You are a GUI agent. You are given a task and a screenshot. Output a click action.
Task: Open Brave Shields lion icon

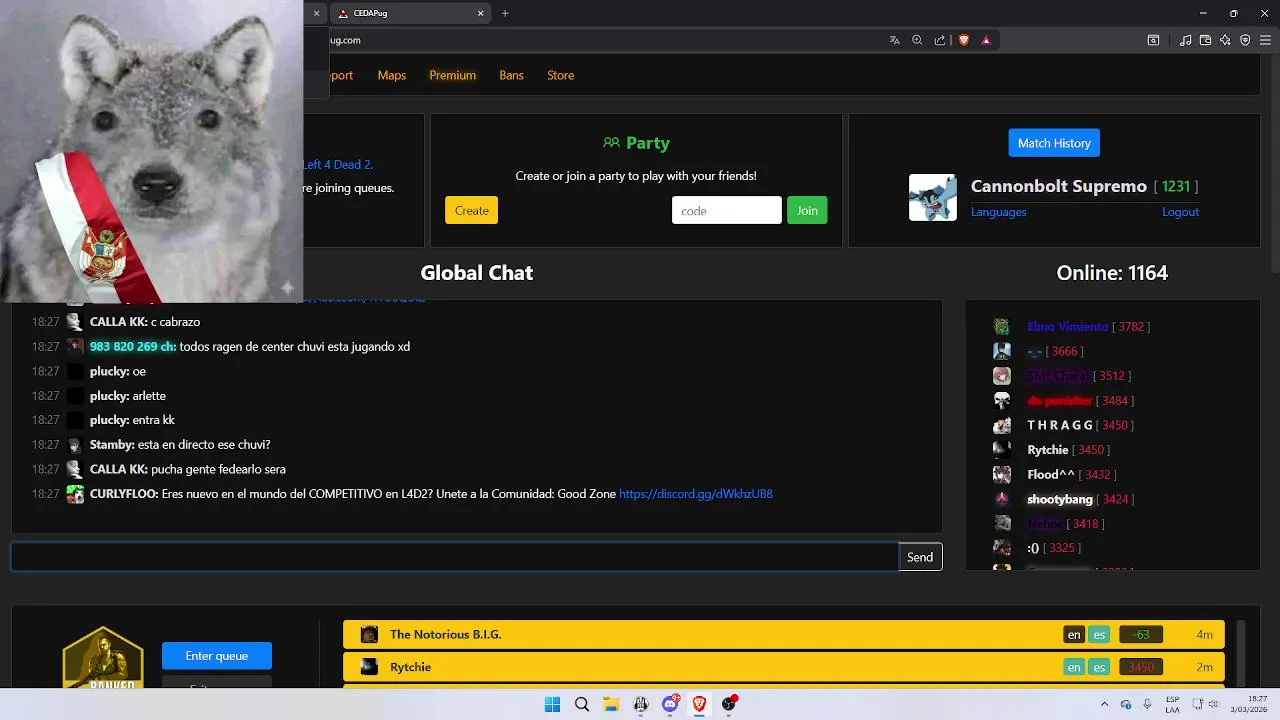click(x=964, y=40)
